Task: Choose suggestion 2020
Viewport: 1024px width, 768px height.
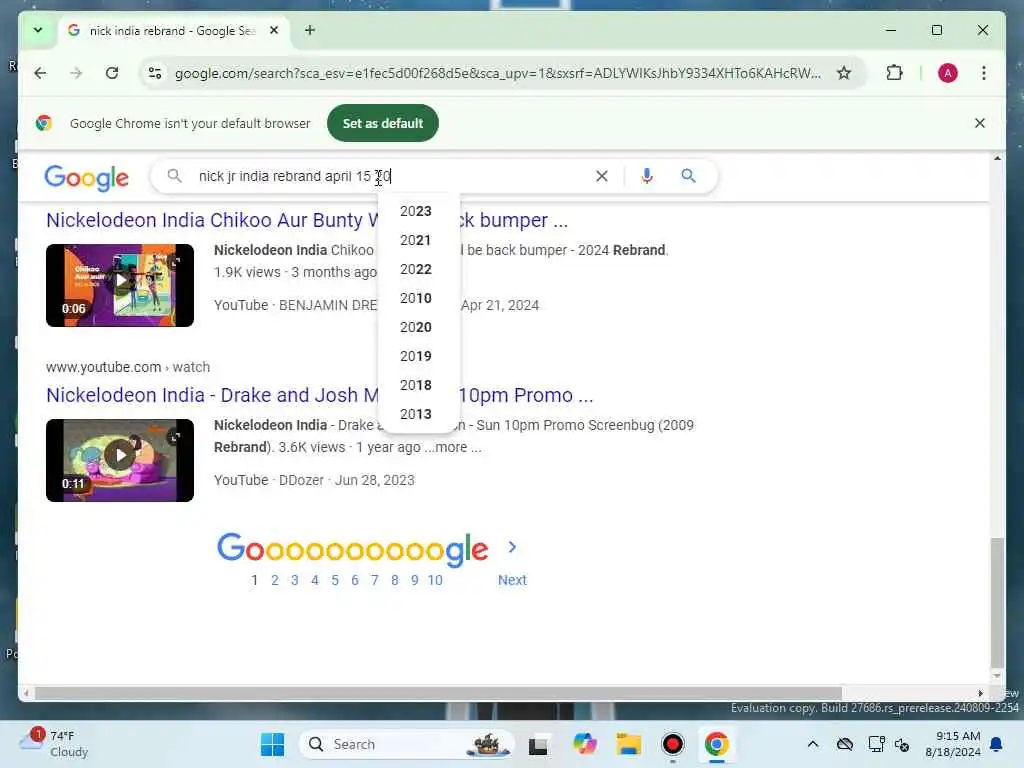Action: pos(416,327)
